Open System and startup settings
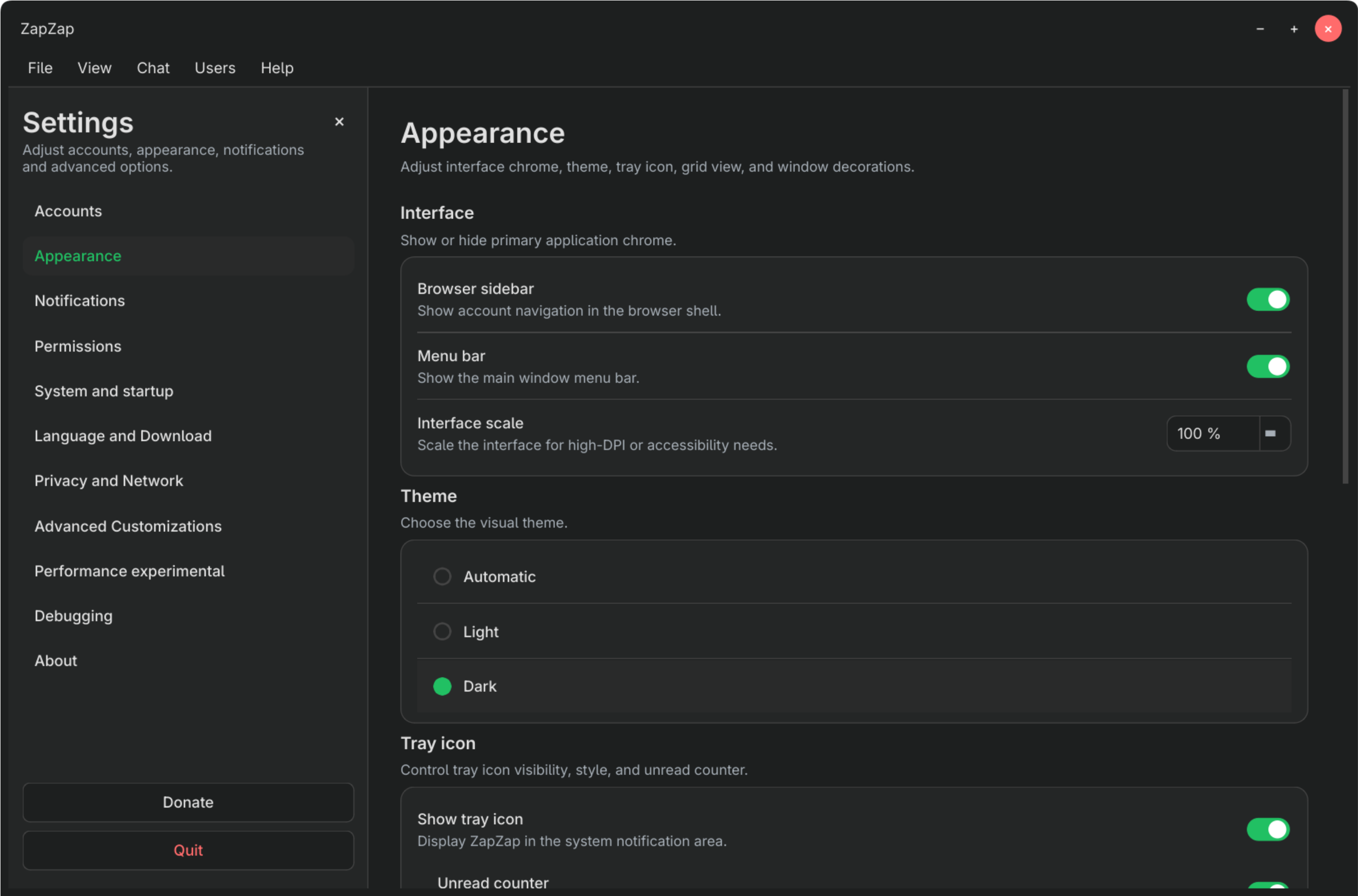This screenshot has width=1358, height=896. pyautogui.click(x=188, y=391)
